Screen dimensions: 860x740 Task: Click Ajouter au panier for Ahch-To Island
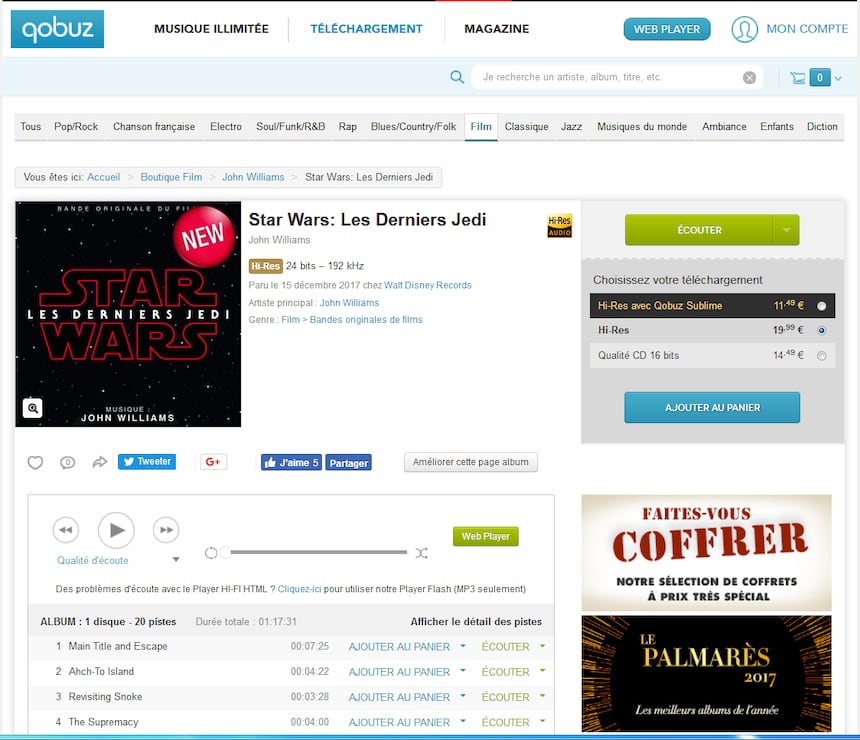[x=399, y=672]
